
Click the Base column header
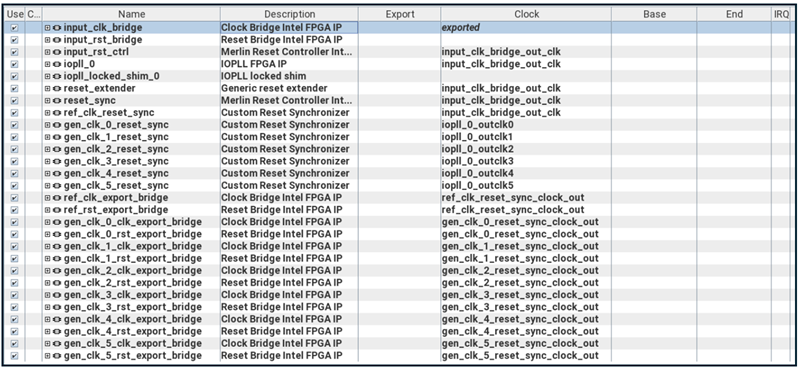coord(654,14)
